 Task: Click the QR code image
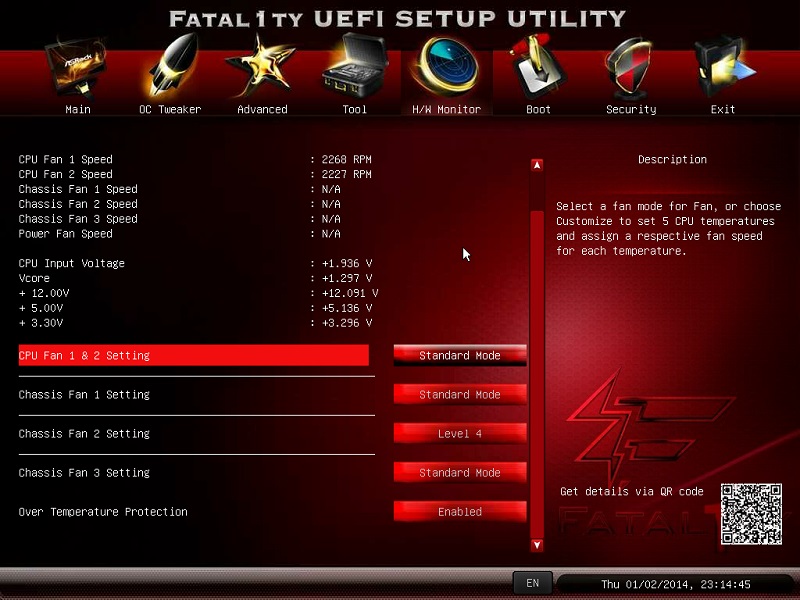(x=750, y=514)
